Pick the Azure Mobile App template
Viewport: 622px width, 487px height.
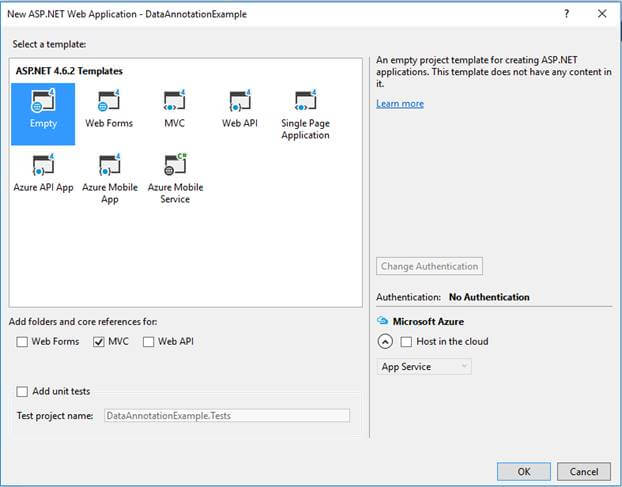pos(109,179)
